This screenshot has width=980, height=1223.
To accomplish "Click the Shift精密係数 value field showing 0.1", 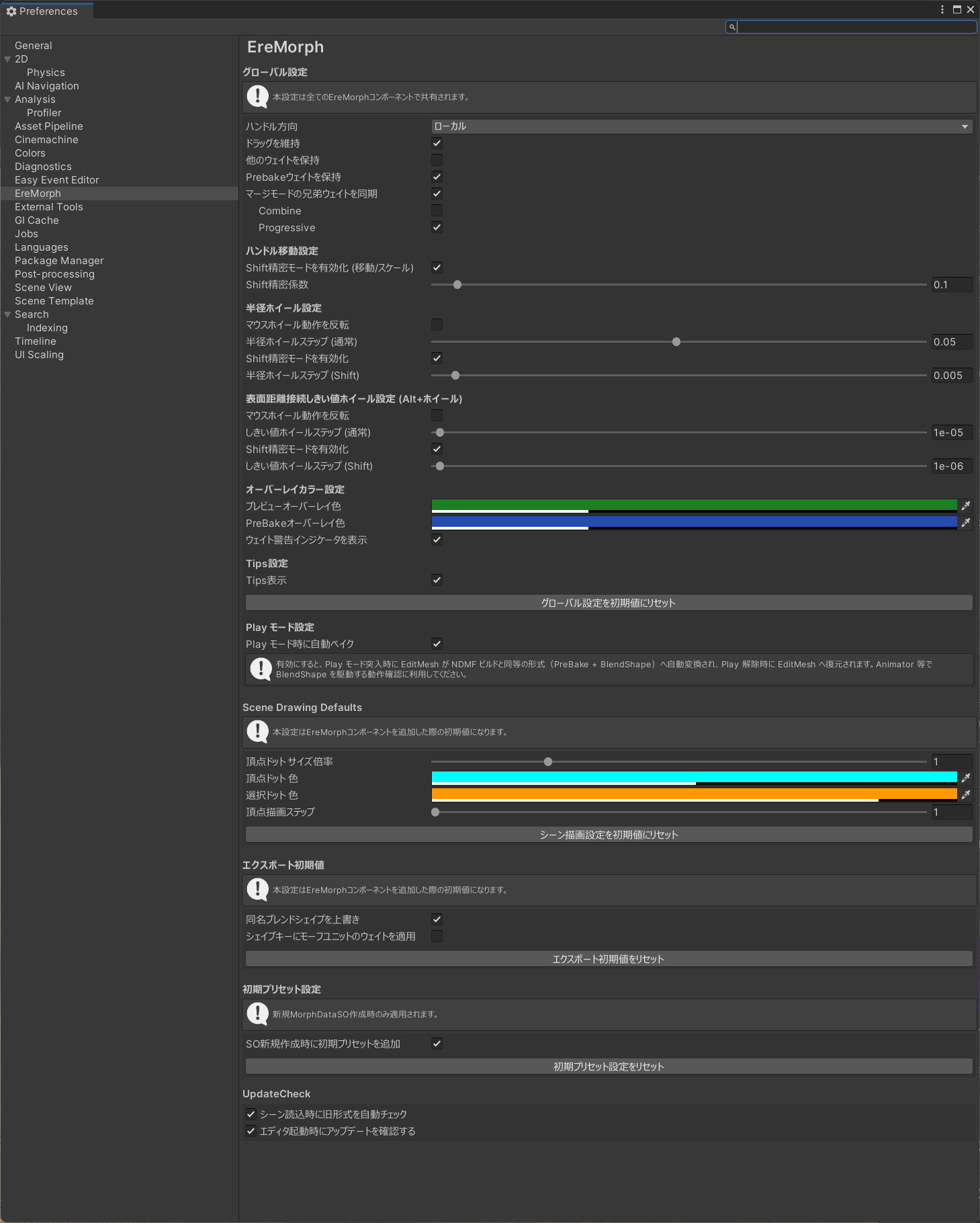I will [952, 285].
